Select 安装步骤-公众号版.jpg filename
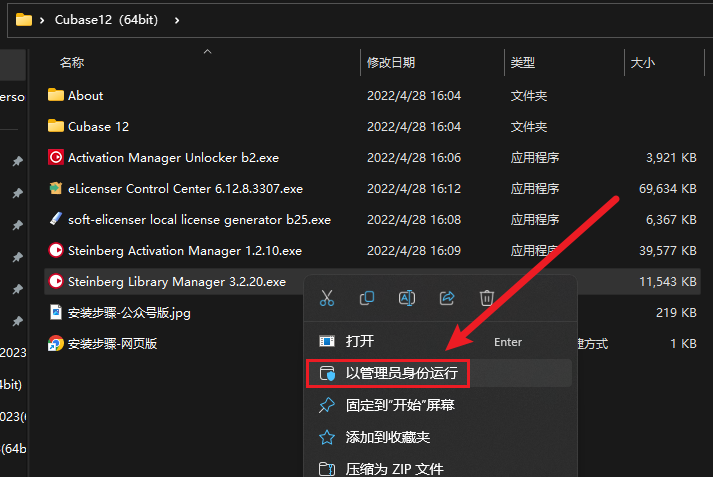The height and width of the screenshot is (477, 713). (129, 313)
